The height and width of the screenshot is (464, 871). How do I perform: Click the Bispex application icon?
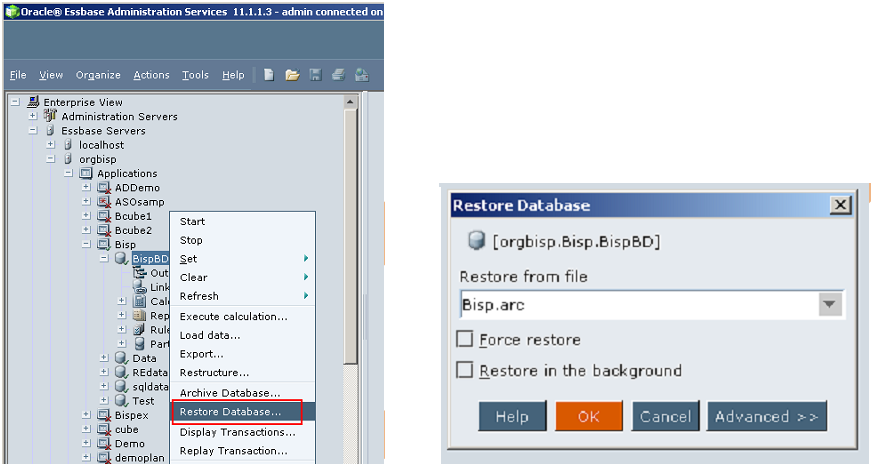104,415
